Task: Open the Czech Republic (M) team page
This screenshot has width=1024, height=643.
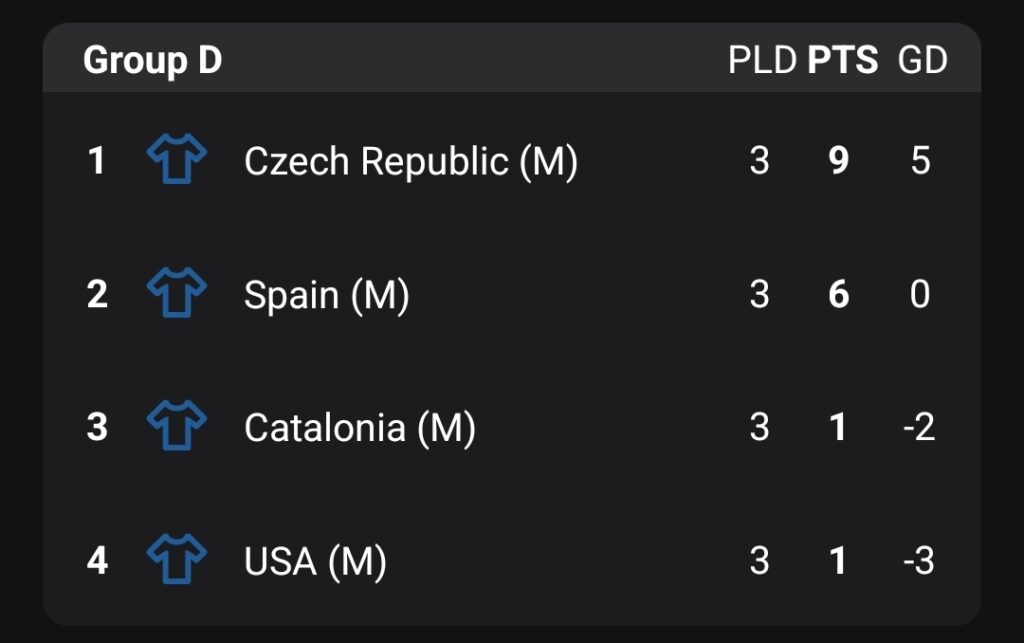Action: [x=410, y=160]
